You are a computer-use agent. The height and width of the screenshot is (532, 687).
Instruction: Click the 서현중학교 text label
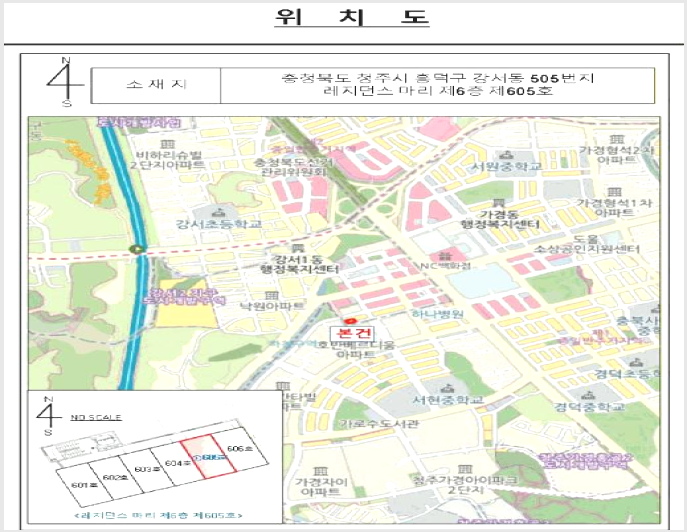(x=447, y=400)
